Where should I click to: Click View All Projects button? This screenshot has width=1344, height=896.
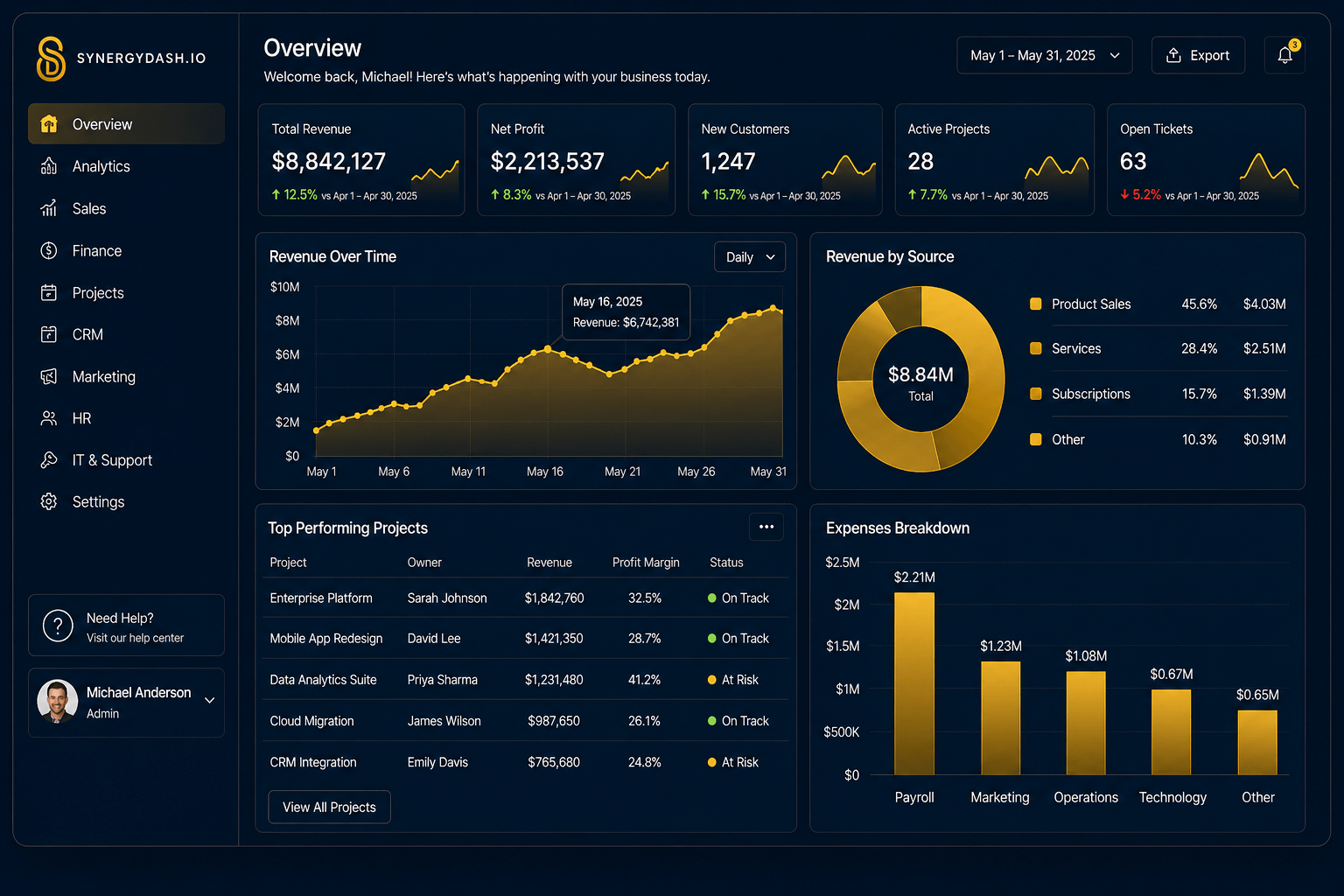point(329,807)
